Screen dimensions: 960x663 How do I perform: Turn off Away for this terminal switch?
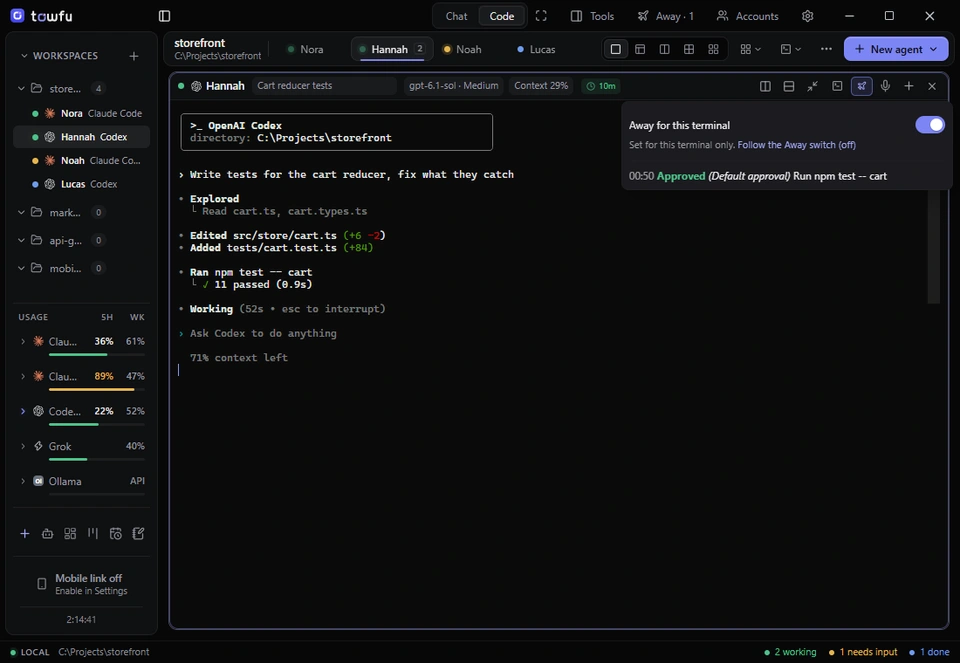click(929, 125)
